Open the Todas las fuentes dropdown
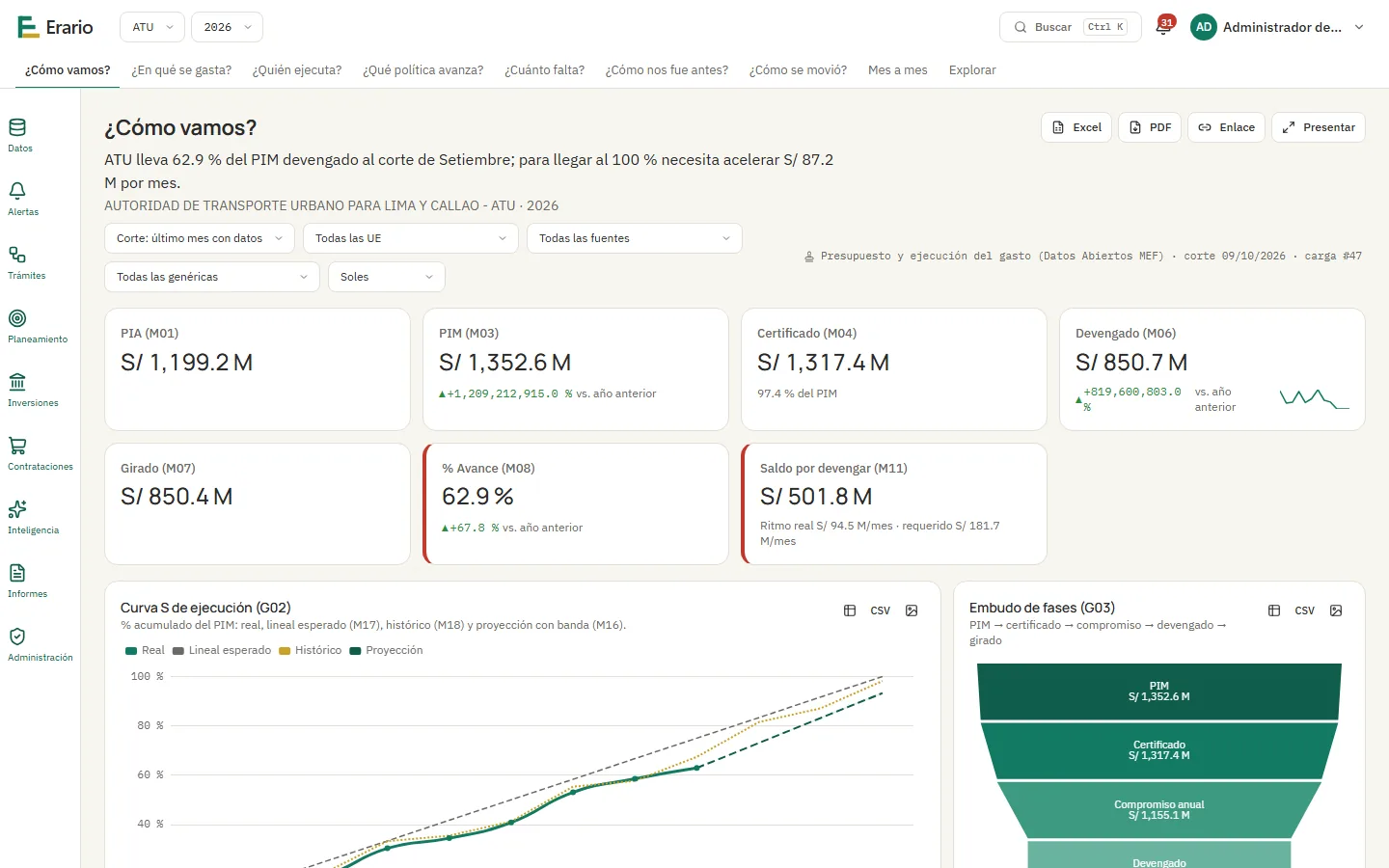The width and height of the screenshot is (1389, 868). click(x=635, y=238)
